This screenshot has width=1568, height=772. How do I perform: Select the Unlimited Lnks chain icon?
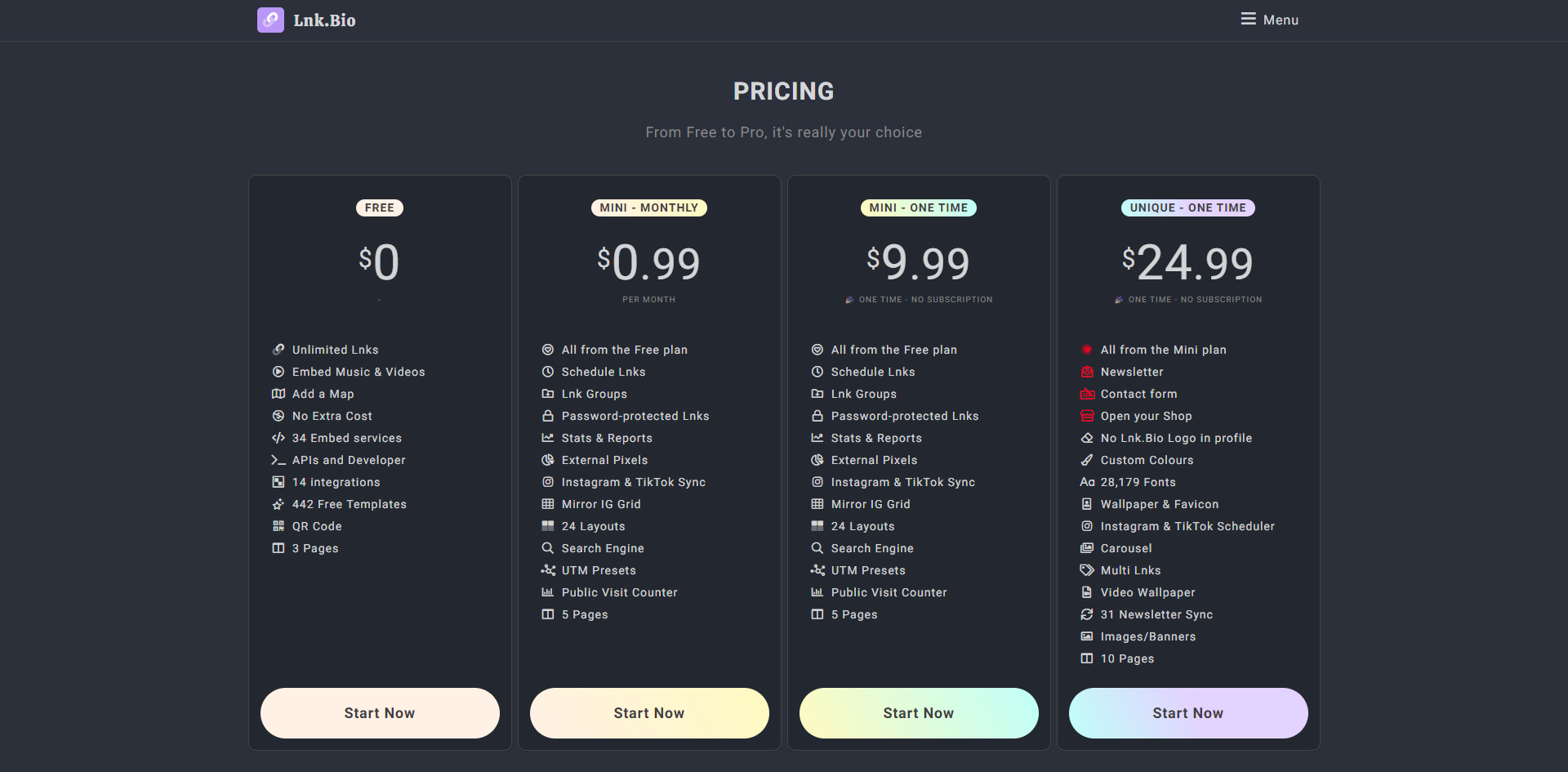click(x=278, y=349)
